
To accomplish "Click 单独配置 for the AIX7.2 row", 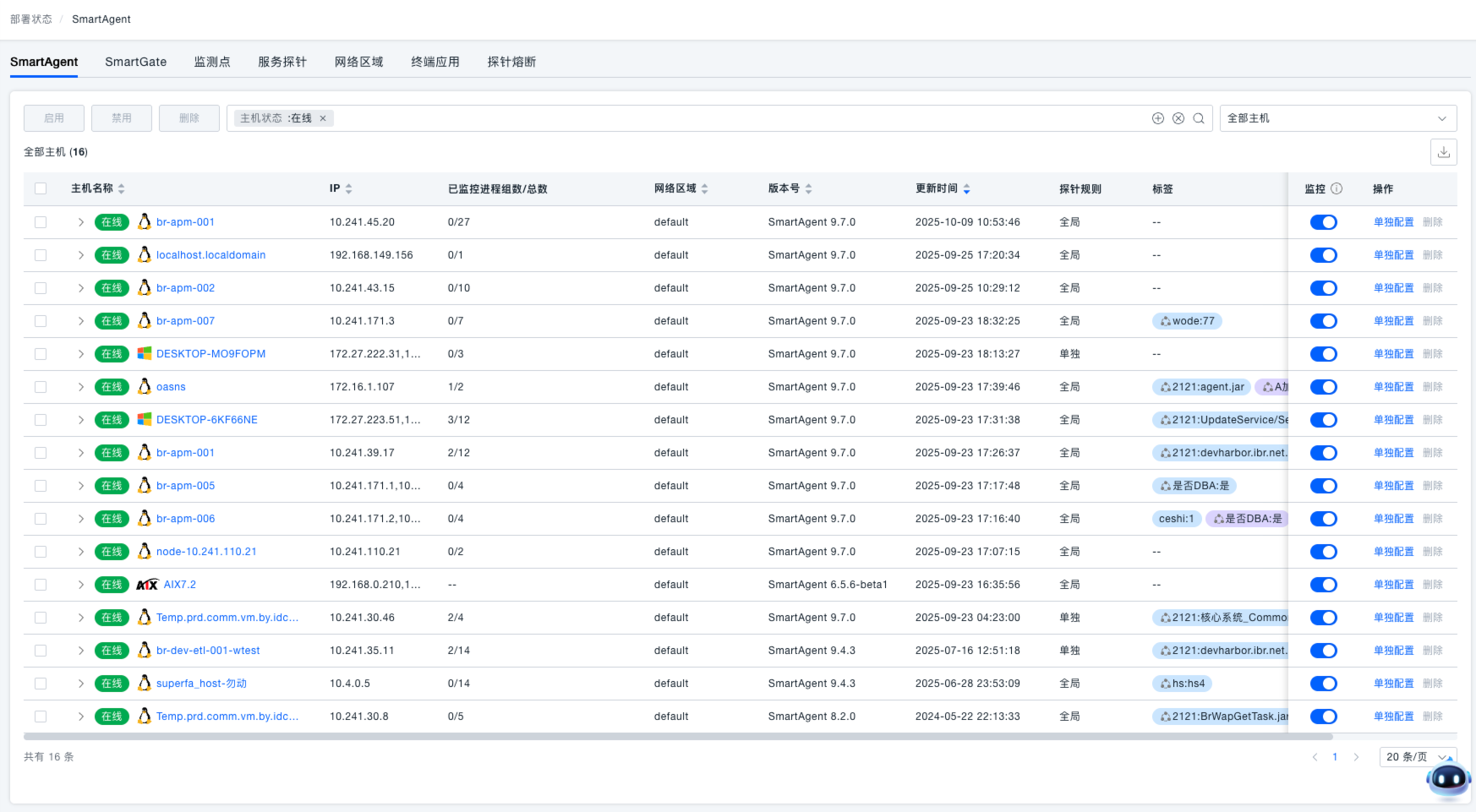I will pyautogui.click(x=1393, y=585).
